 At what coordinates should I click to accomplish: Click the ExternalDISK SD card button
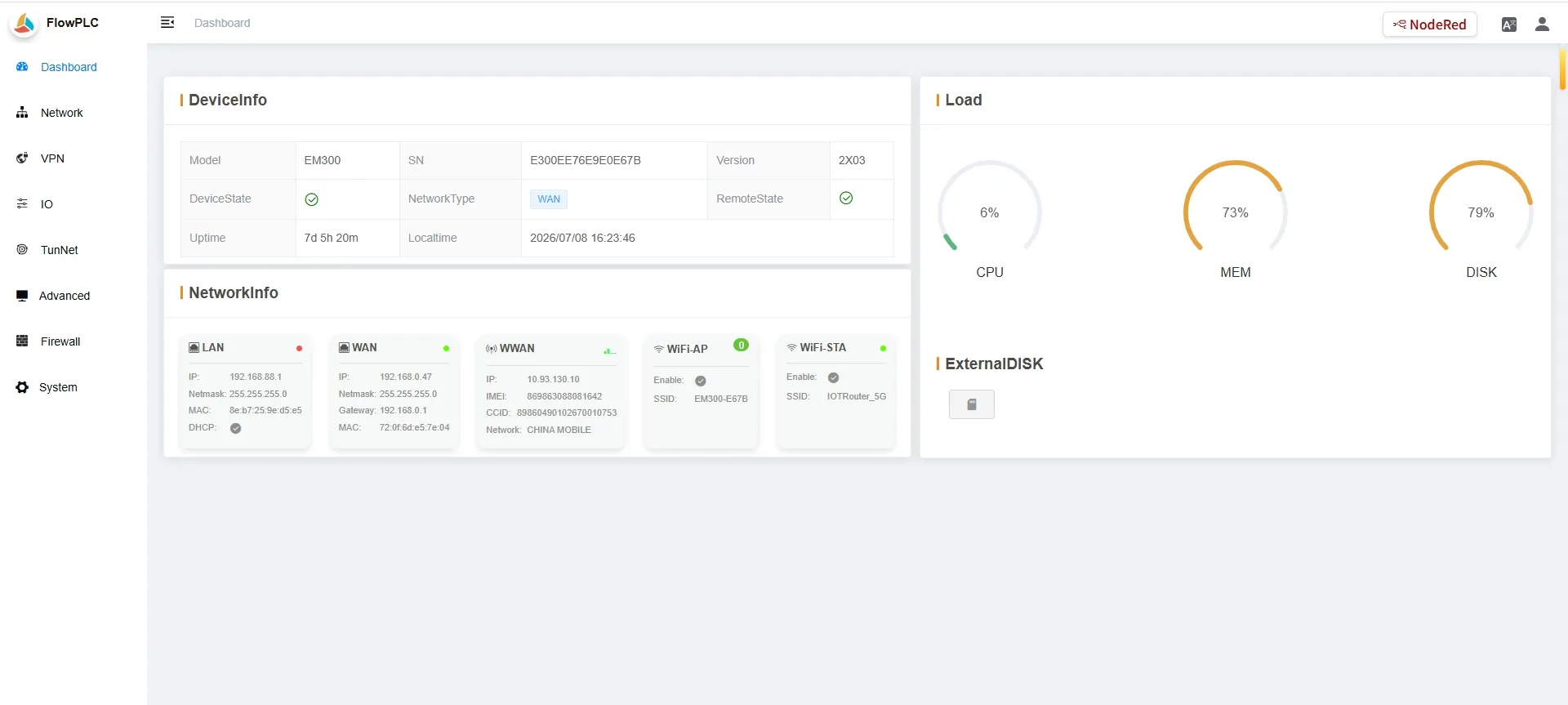[x=972, y=404]
